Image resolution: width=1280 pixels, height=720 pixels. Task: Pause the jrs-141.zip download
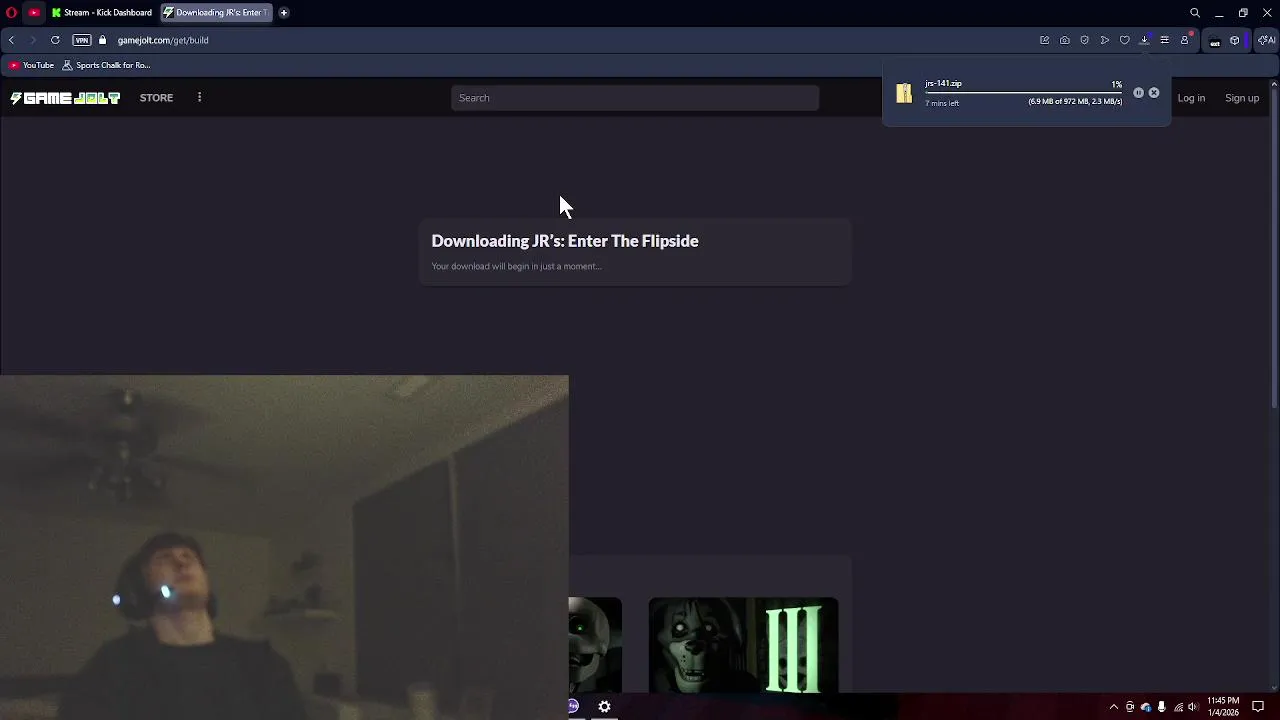pos(1138,93)
